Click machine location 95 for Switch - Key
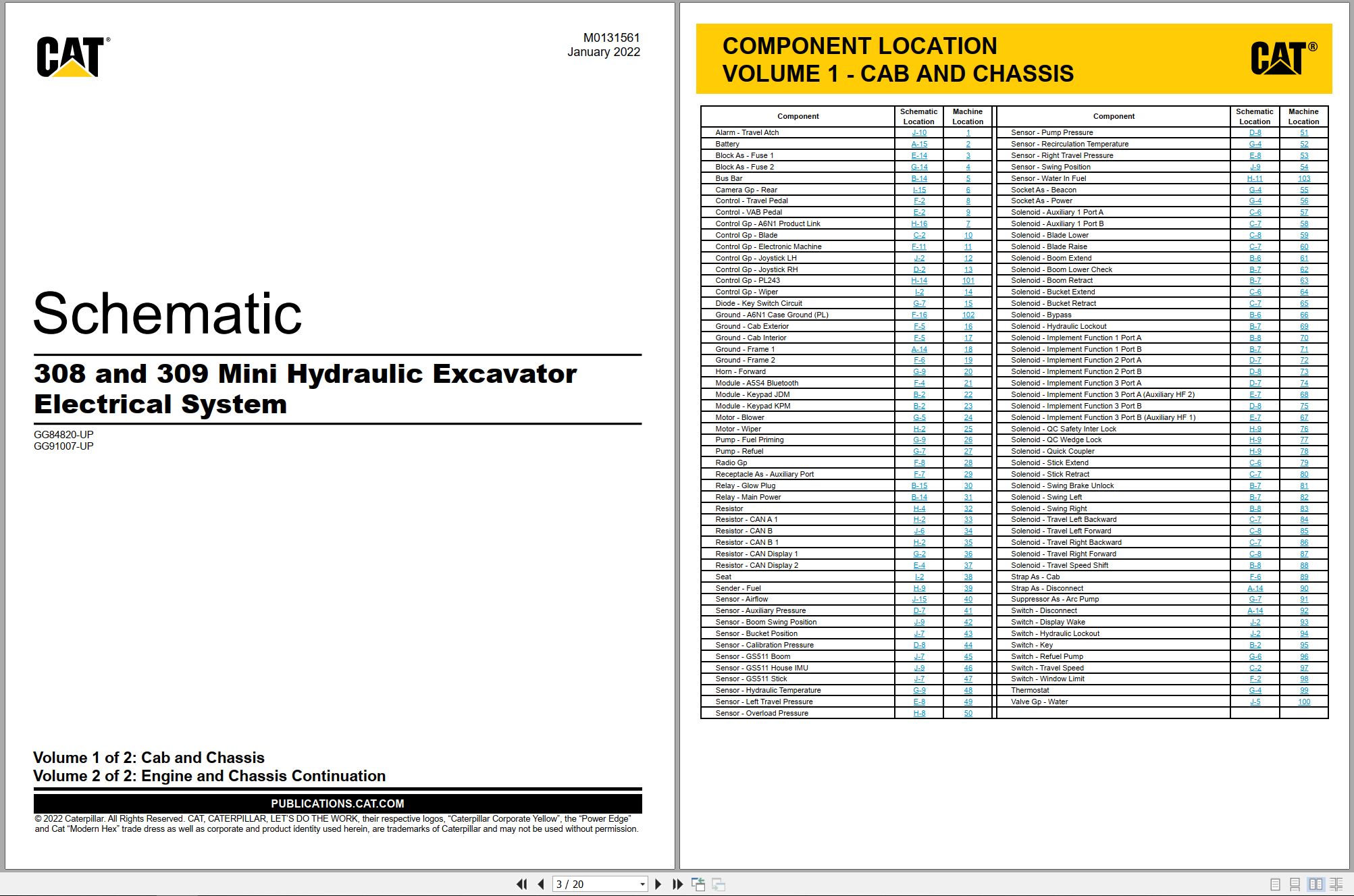Image resolution: width=1354 pixels, height=896 pixels. click(1304, 645)
